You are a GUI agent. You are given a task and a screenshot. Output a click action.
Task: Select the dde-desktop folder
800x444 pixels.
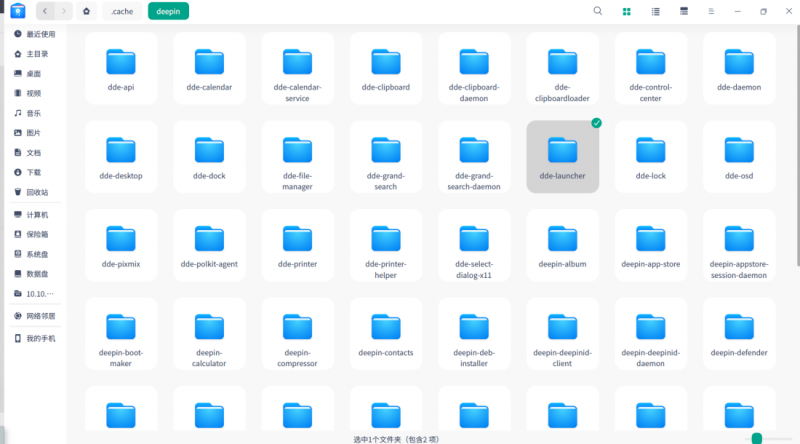pyautogui.click(x=121, y=157)
